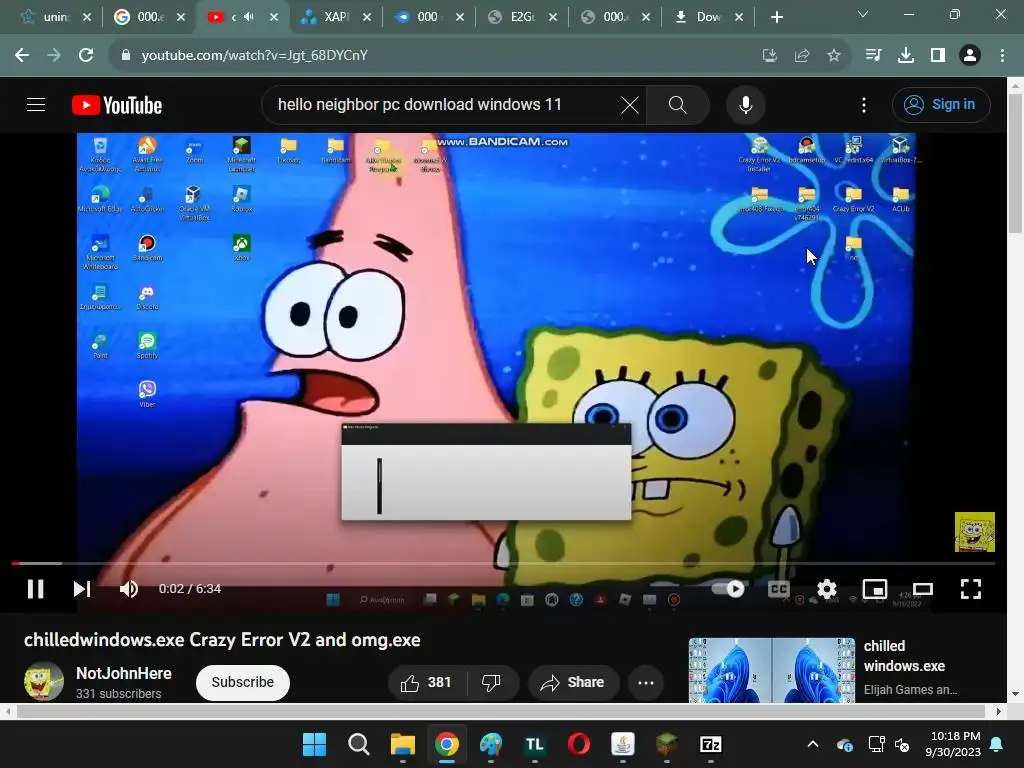Open the chilled windows.exe suggested video thumbnail
The width and height of the screenshot is (1024, 768).
[772, 670]
